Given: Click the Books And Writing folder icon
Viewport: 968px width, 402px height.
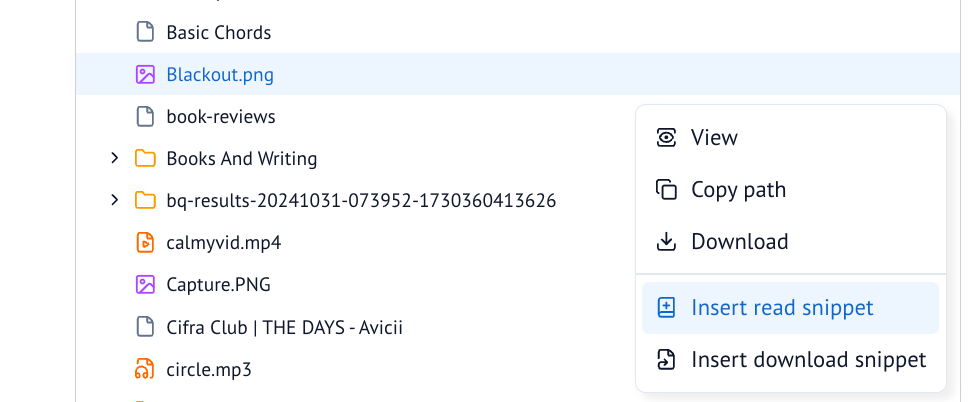Looking at the screenshot, I should pyautogui.click(x=144, y=159).
